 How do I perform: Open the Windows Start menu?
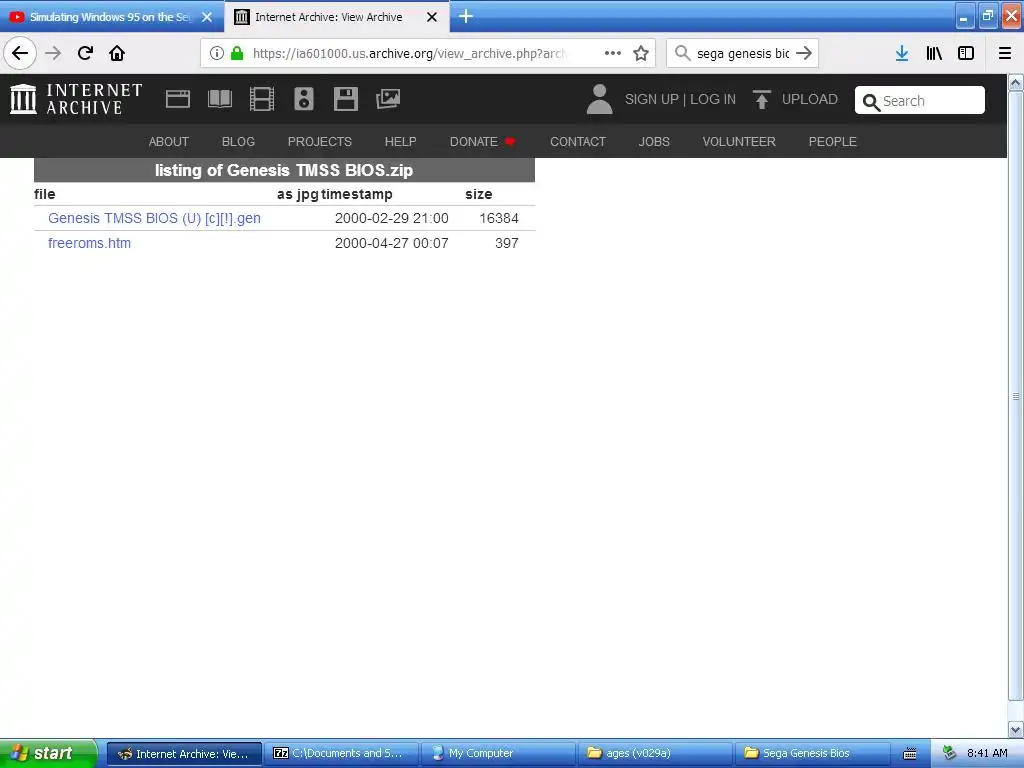48,753
